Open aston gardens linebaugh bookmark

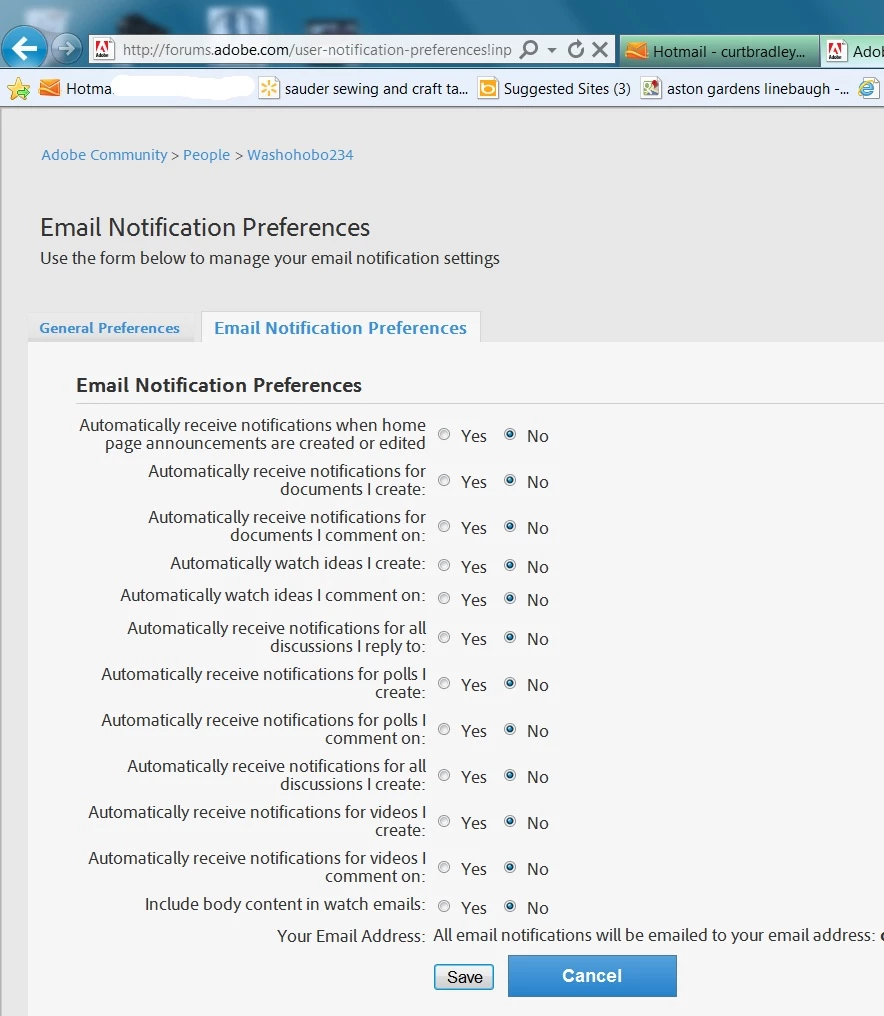[x=745, y=89]
